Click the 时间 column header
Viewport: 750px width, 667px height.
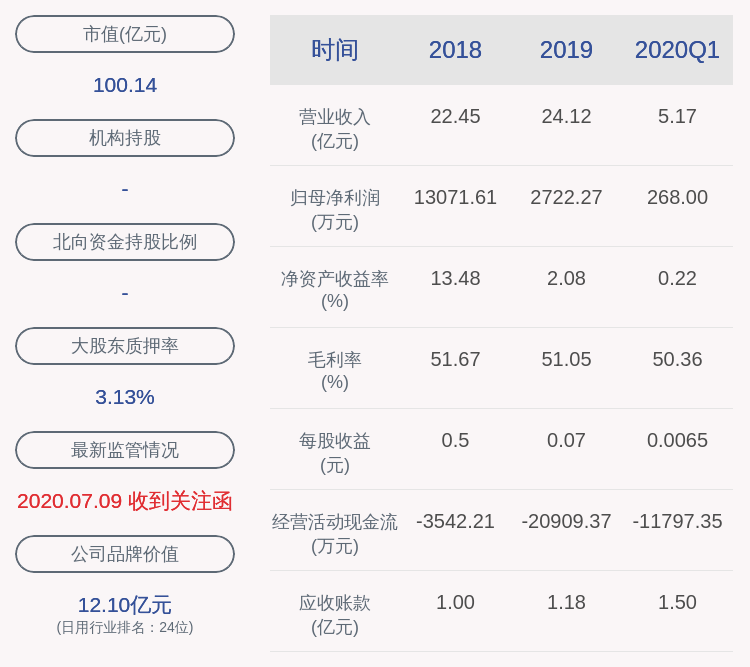pyautogui.click(x=335, y=50)
